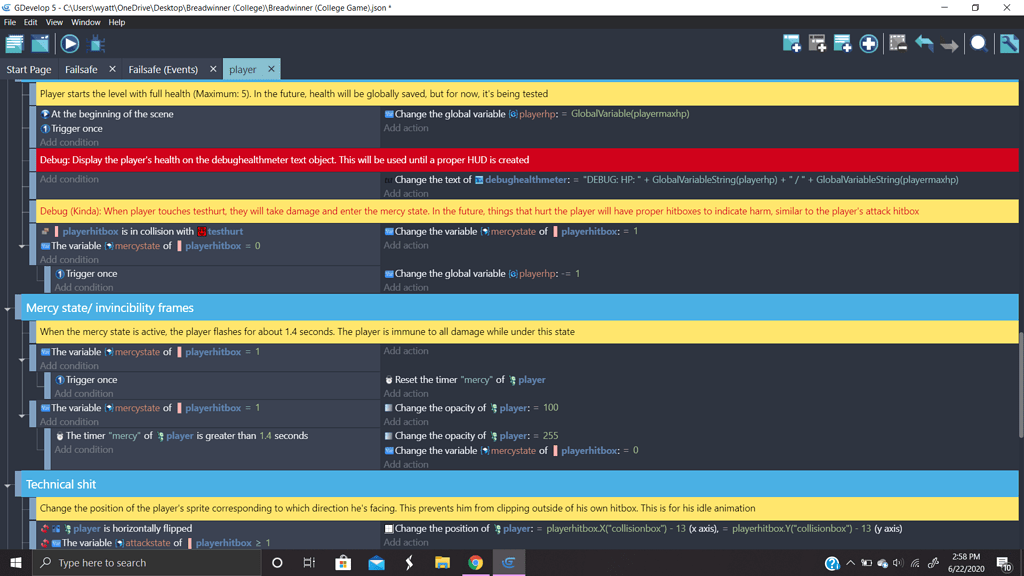Launch a preview with the play button

[69, 43]
